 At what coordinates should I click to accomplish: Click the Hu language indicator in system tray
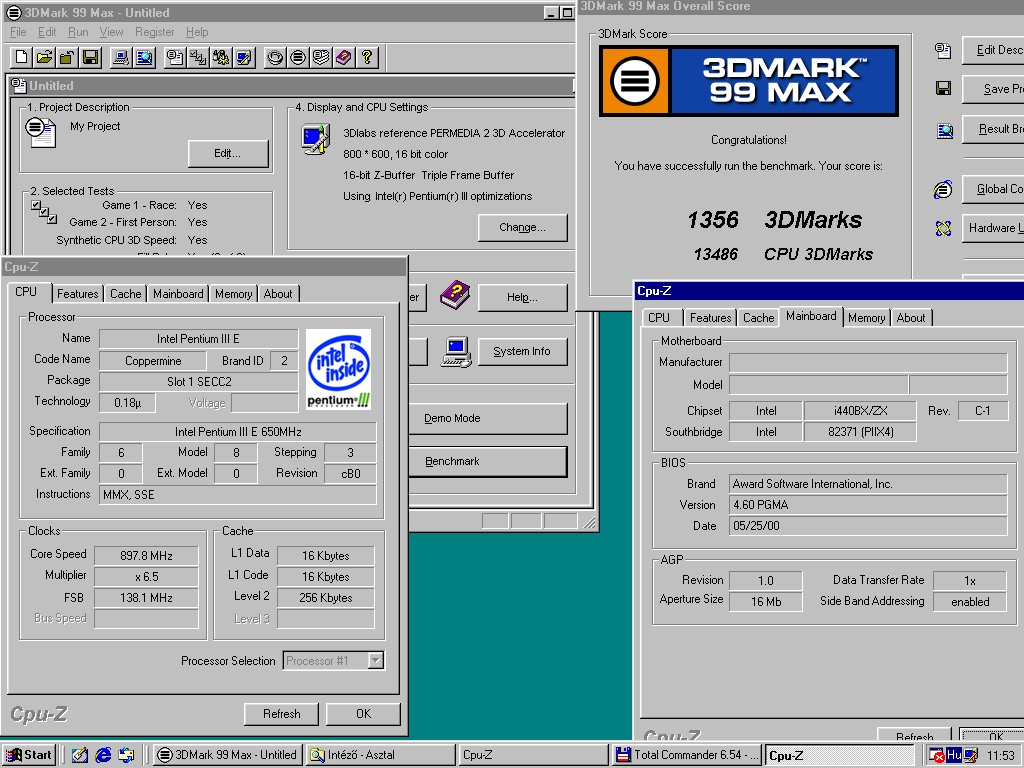click(953, 755)
